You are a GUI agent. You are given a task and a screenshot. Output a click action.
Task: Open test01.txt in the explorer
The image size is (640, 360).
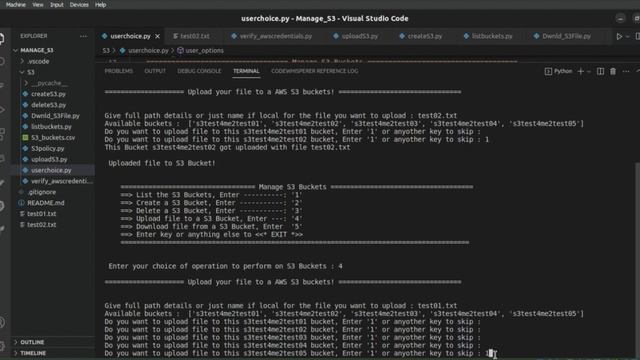[42, 214]
